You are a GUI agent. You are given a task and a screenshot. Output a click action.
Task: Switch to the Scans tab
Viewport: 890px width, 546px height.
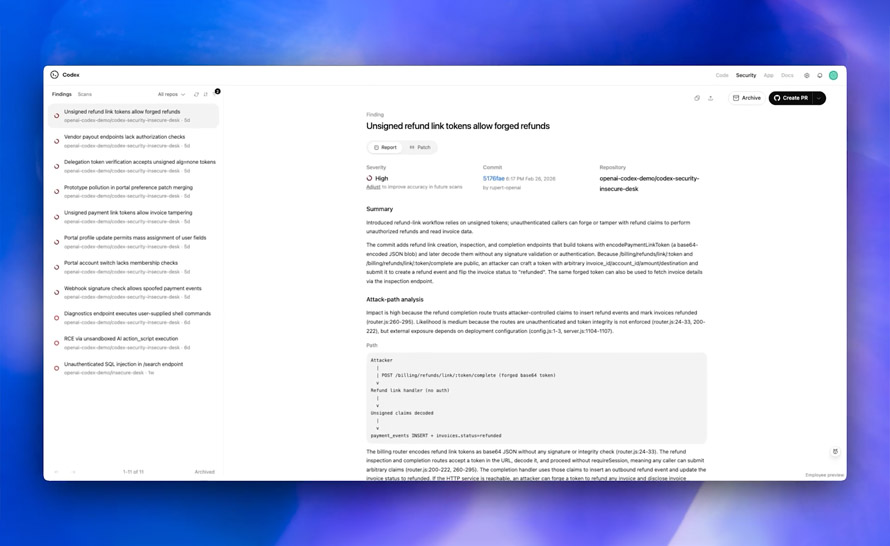click(85, 94)
